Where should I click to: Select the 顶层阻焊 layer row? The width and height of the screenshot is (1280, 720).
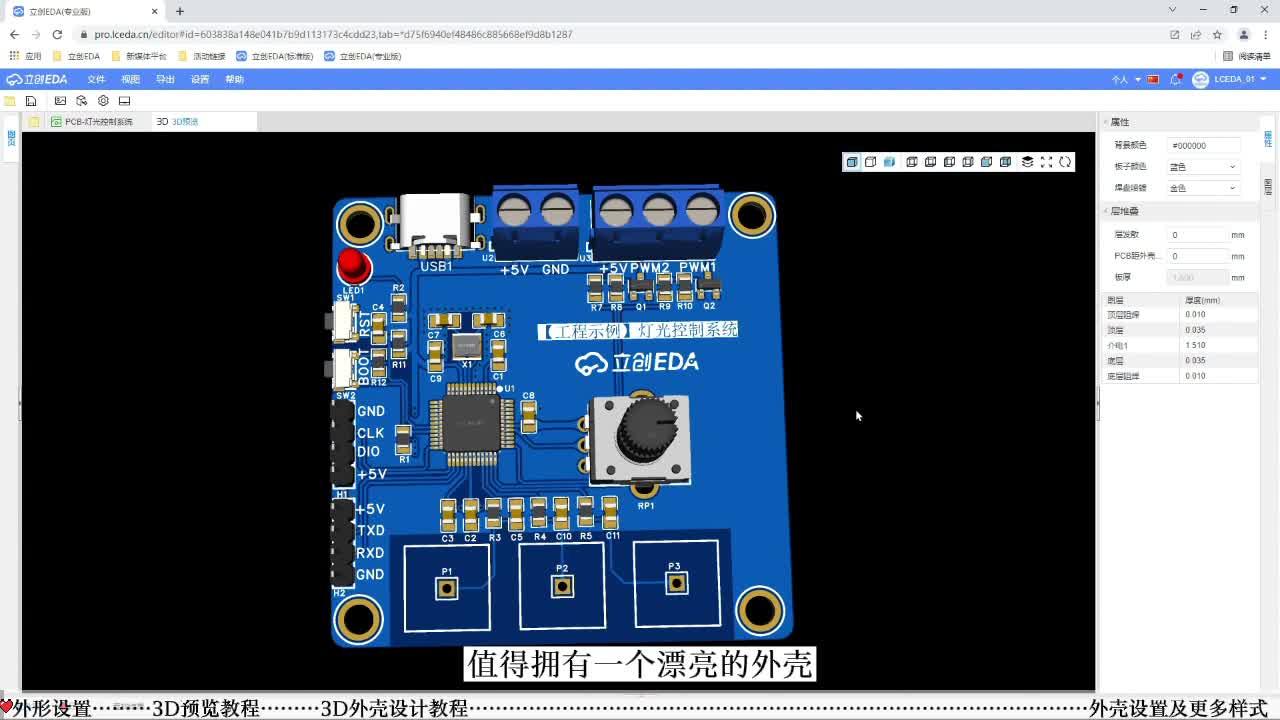coord(1180,315)
